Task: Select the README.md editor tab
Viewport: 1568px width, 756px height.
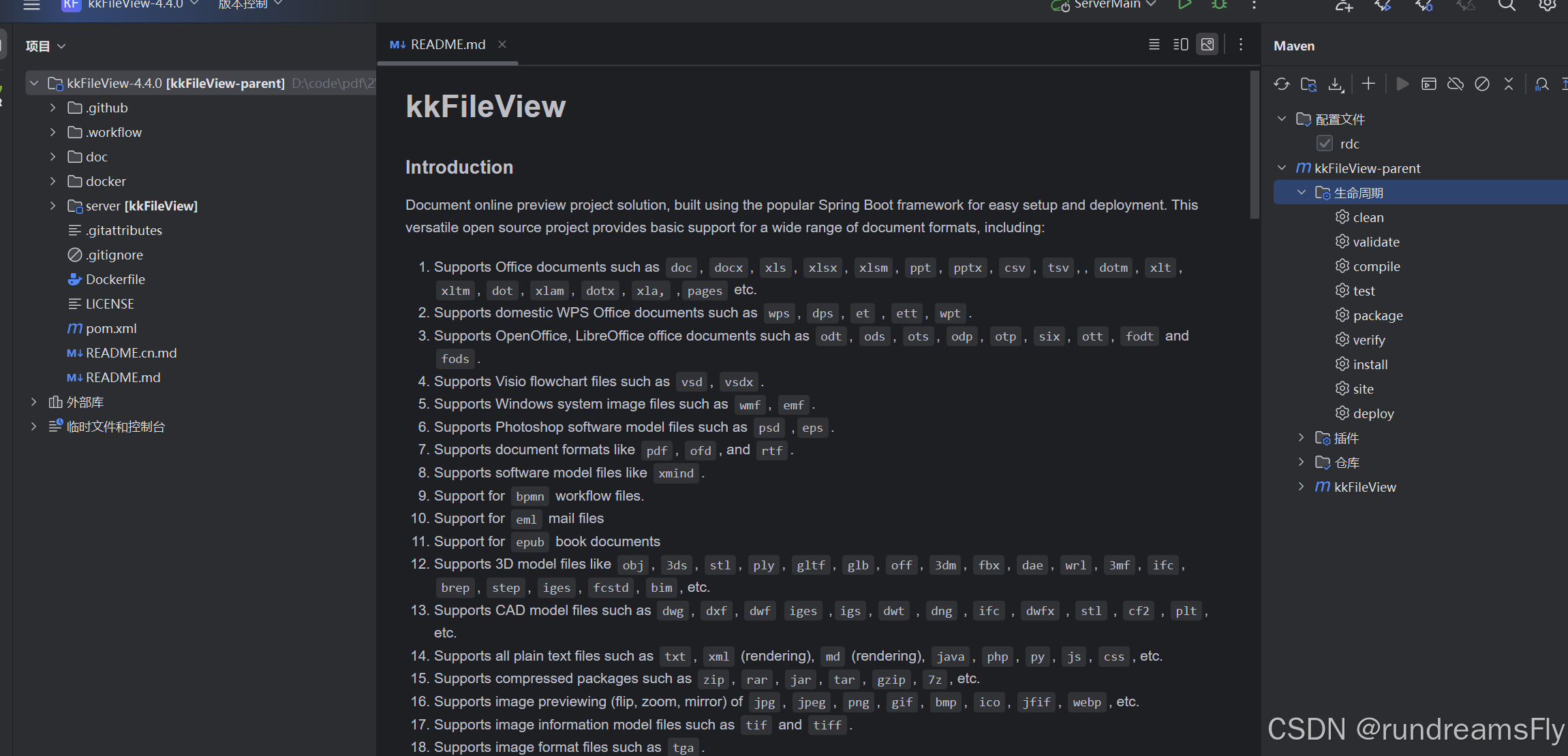Action: [x=448, y=44]
